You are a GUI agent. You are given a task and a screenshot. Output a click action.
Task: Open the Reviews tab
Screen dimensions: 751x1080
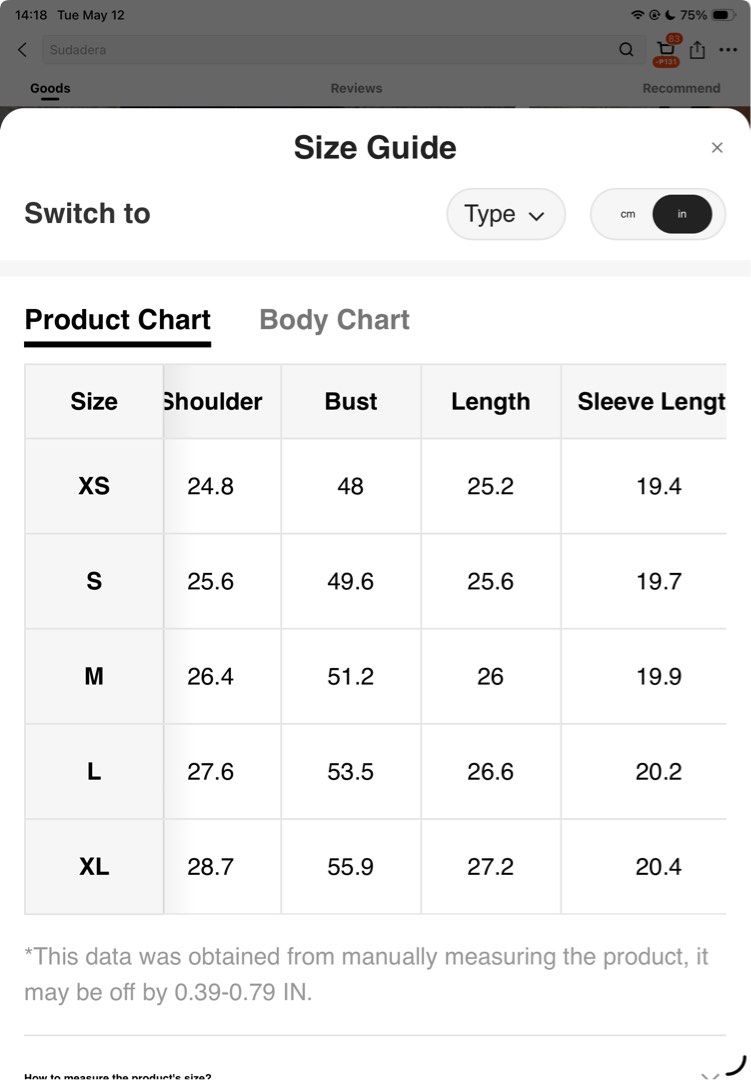click(x=356, y=88)
